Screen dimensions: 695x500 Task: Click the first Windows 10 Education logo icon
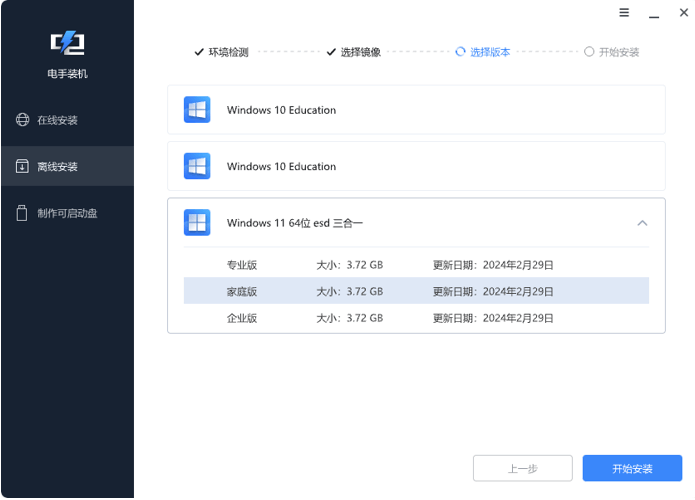[197, 109]
